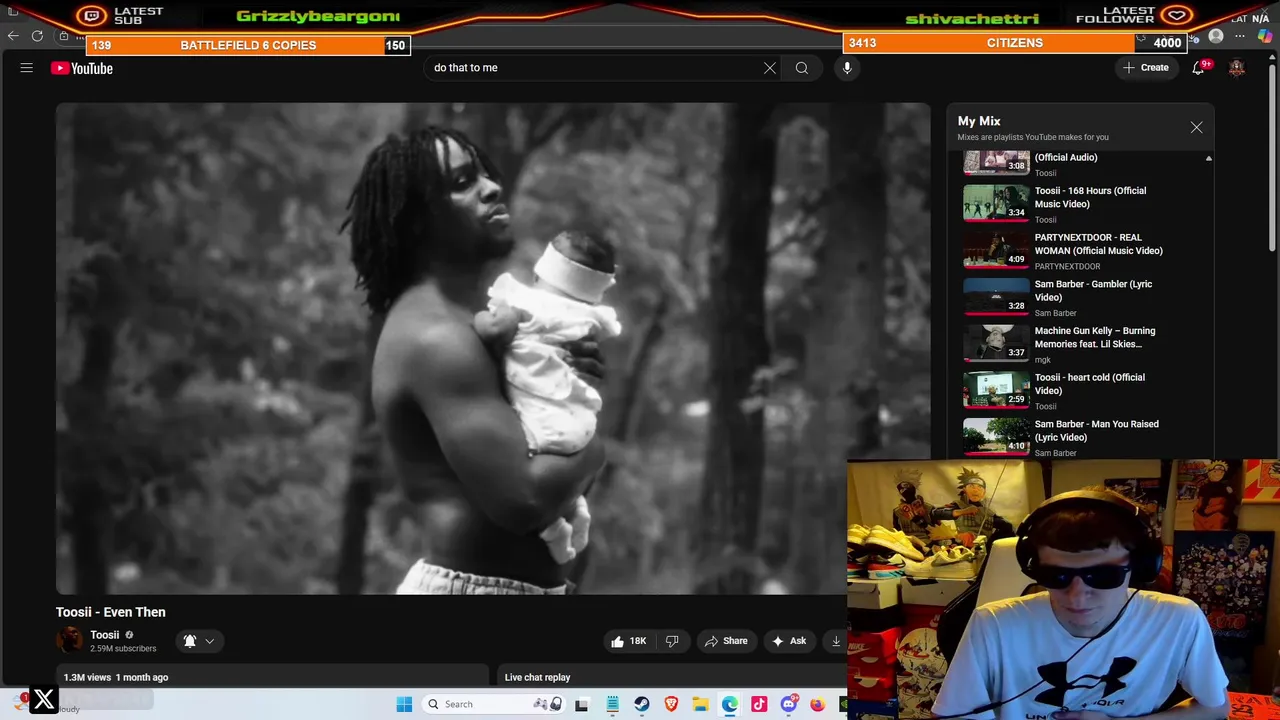Play 'Sam Barber - Man You Raised'

tap(1097, 431)
